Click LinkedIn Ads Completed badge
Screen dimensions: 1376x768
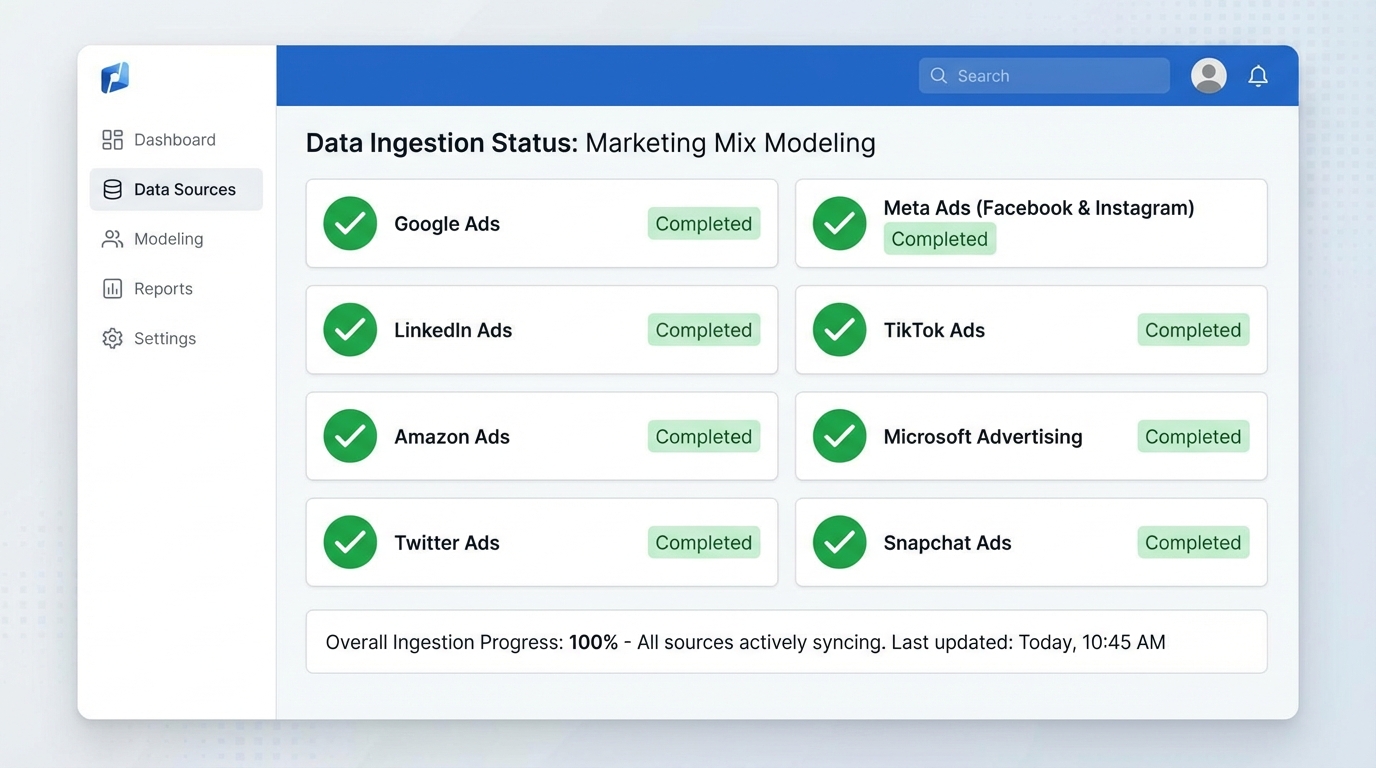[x=703, y=330]
